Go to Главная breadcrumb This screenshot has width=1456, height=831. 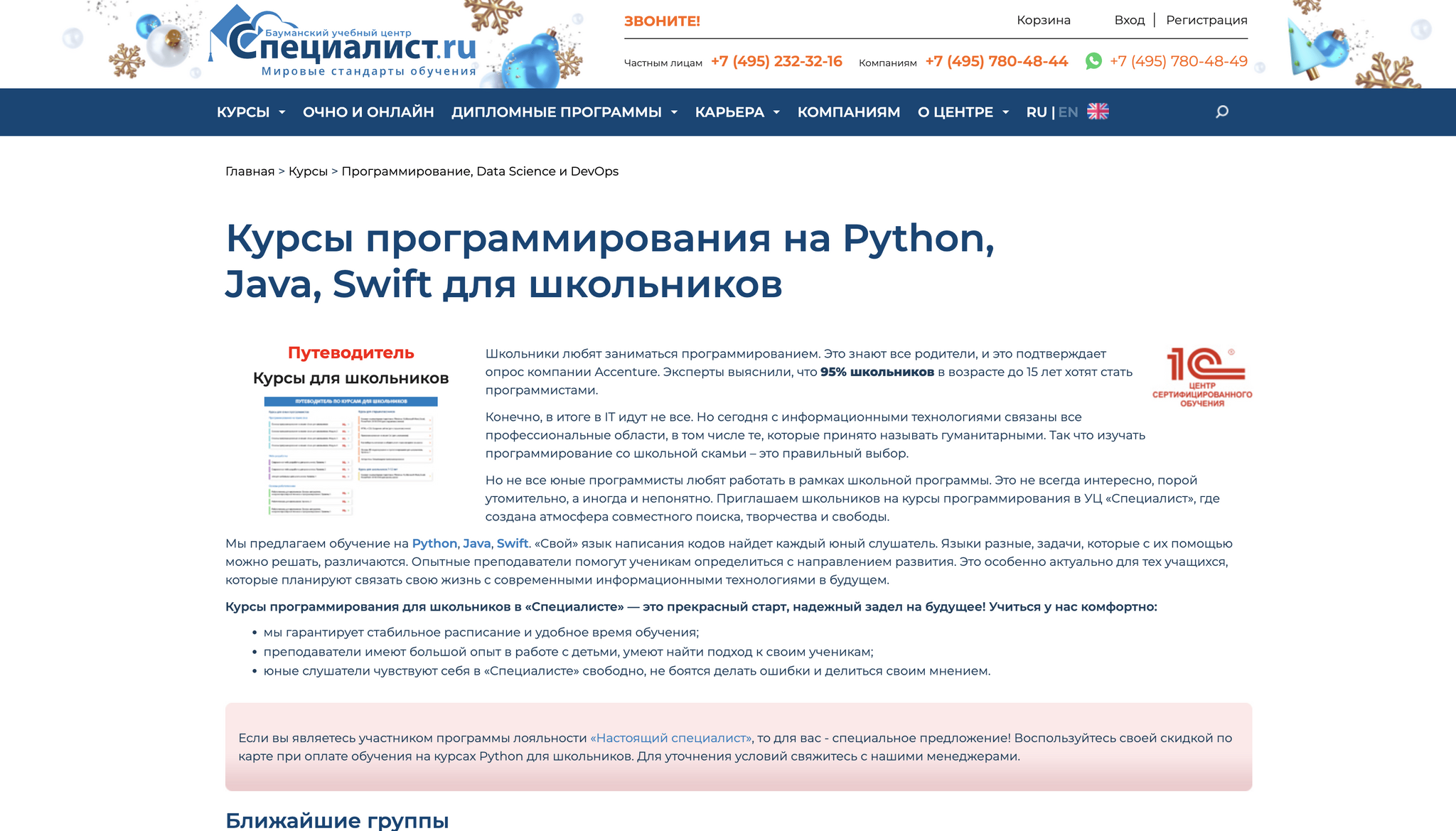tap(250, 171)
